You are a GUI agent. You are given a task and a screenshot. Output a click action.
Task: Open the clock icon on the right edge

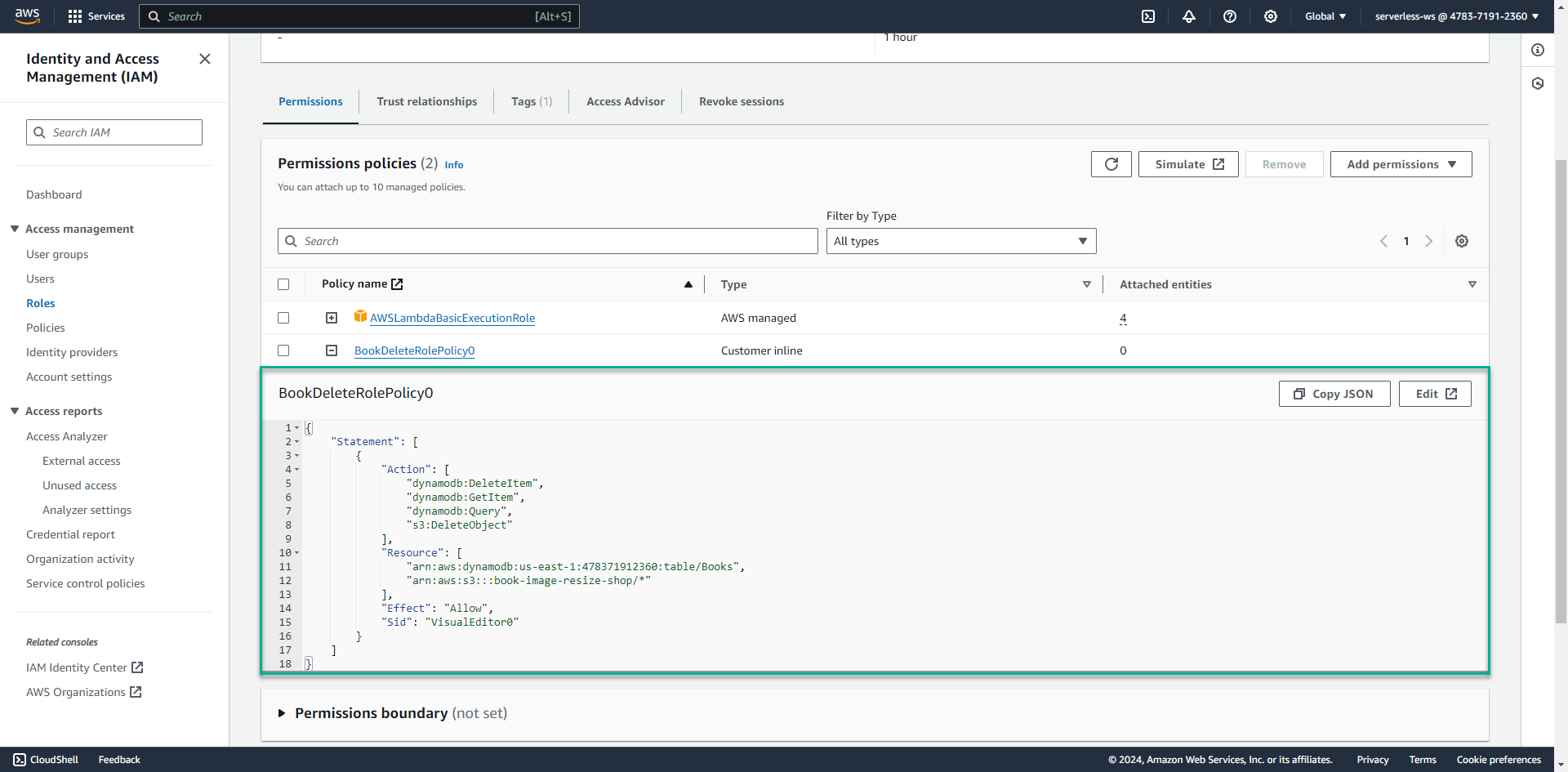pyautogui.click(x=1538, y=83)
